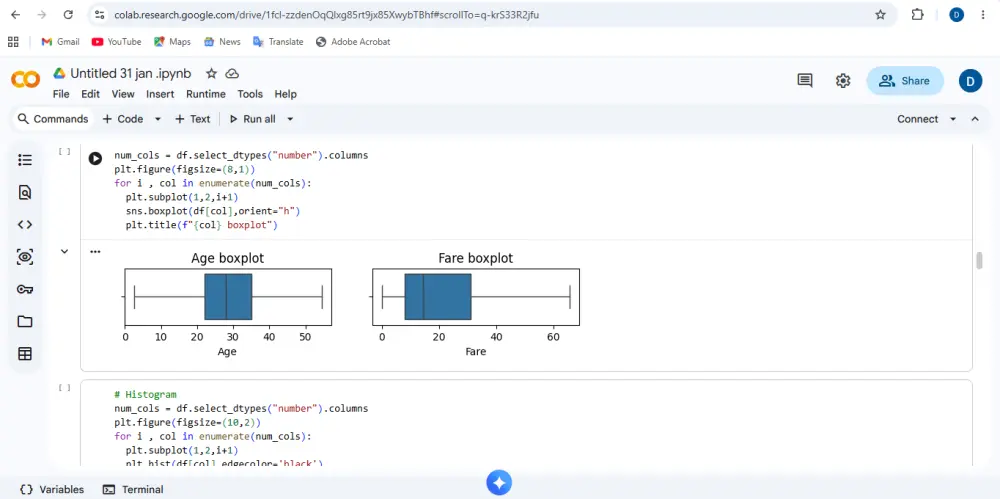Check the cloud save status icon
The height and width of the screenshot is (499, 1000).
click(x=232, y=73)
